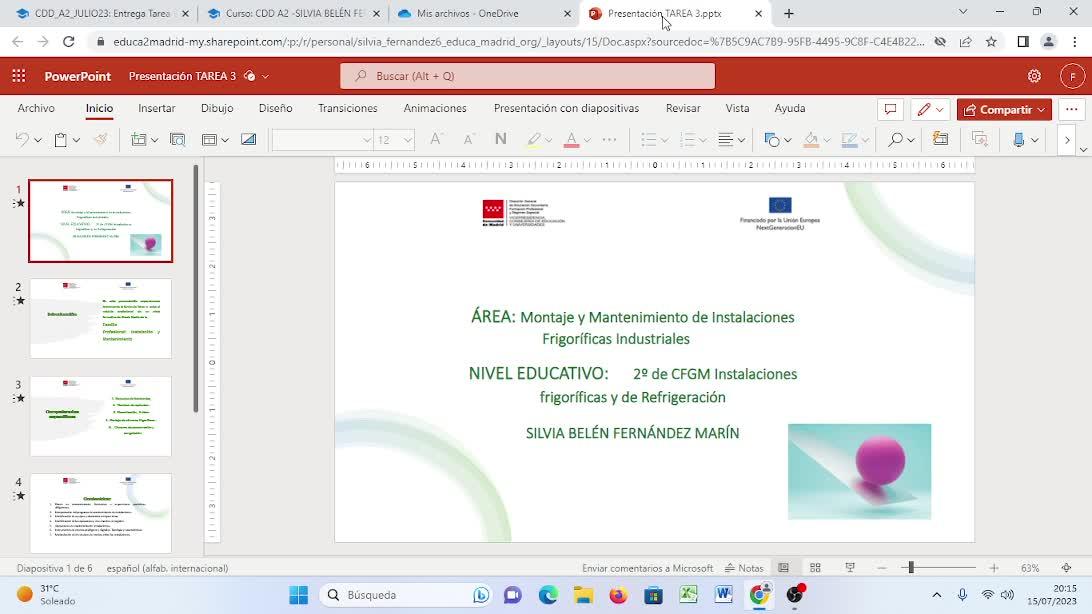The height and width of the screenshot is (614, 1092).
Task: Expand the font size dropdown
Action: pos(408,140)
